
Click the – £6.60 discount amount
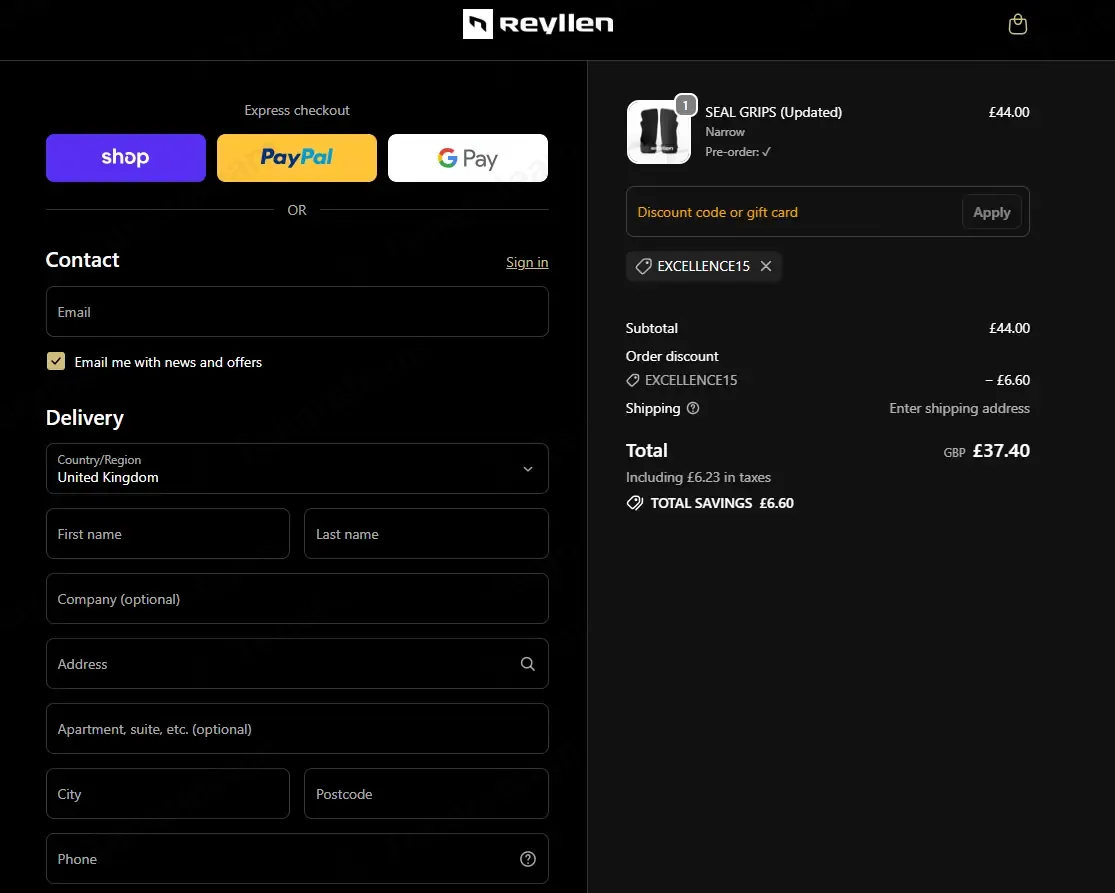1007,380
